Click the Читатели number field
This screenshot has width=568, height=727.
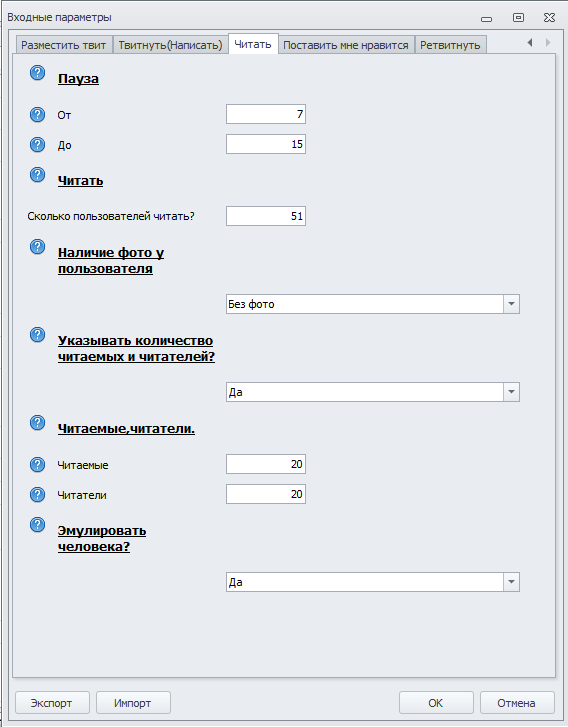266,494
